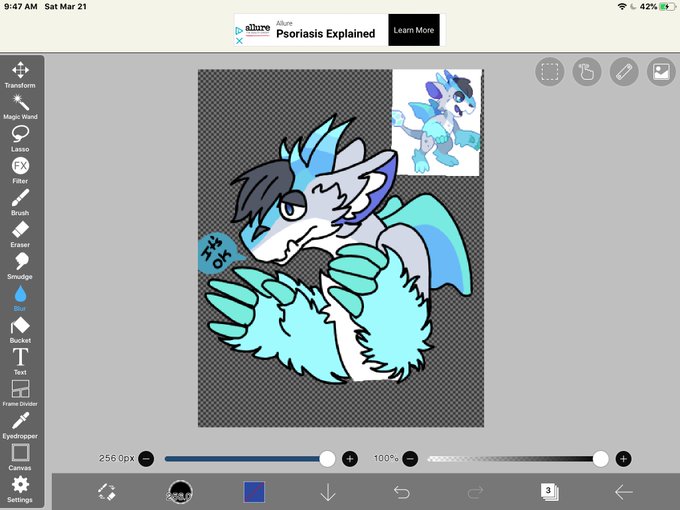The height and width of the screenshot is (510, 680).
Task: Select the Blur tool
Action: [x=20, y=298]
